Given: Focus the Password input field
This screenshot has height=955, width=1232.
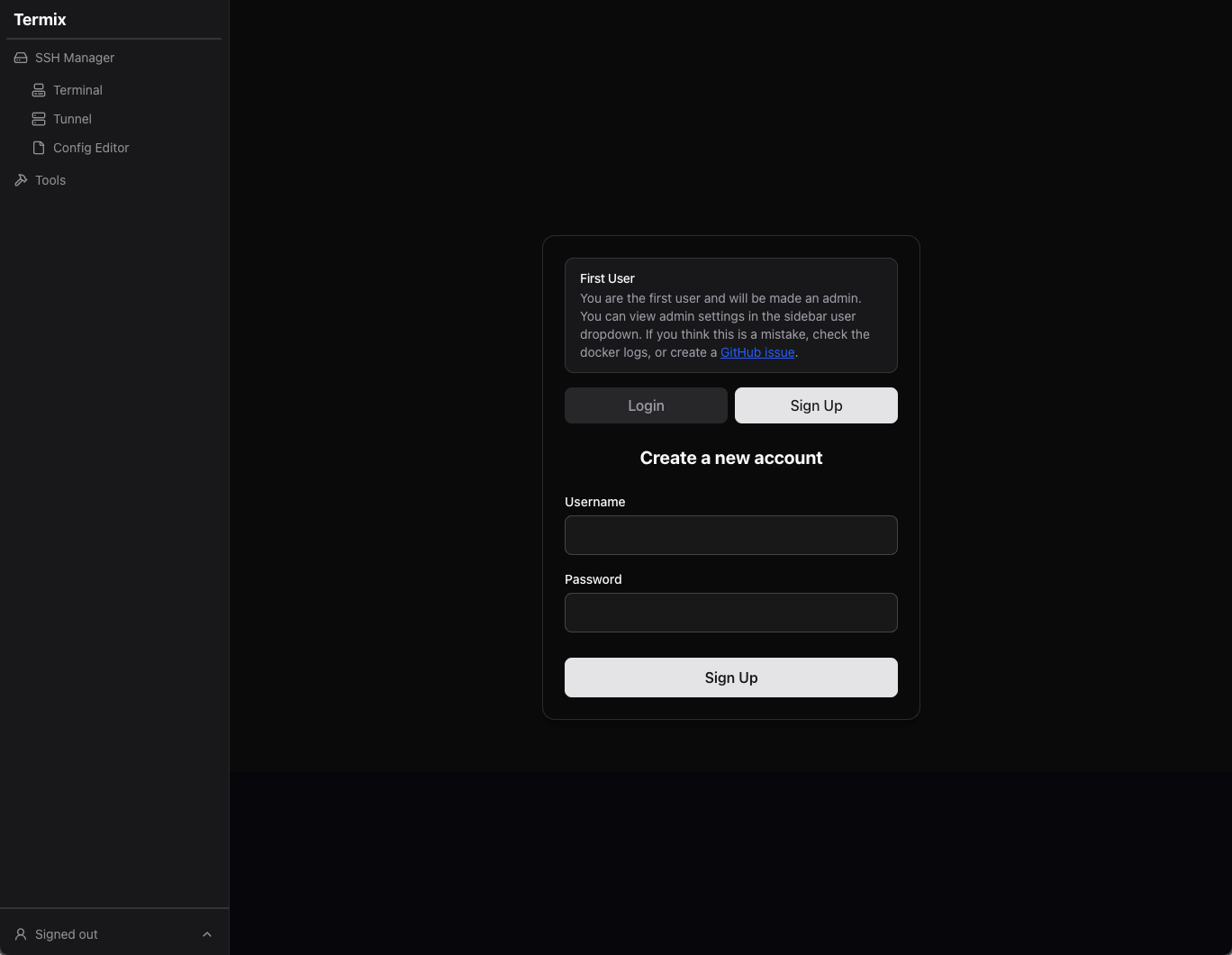Looking at the screenshot, I should click(x=731, y=613).
